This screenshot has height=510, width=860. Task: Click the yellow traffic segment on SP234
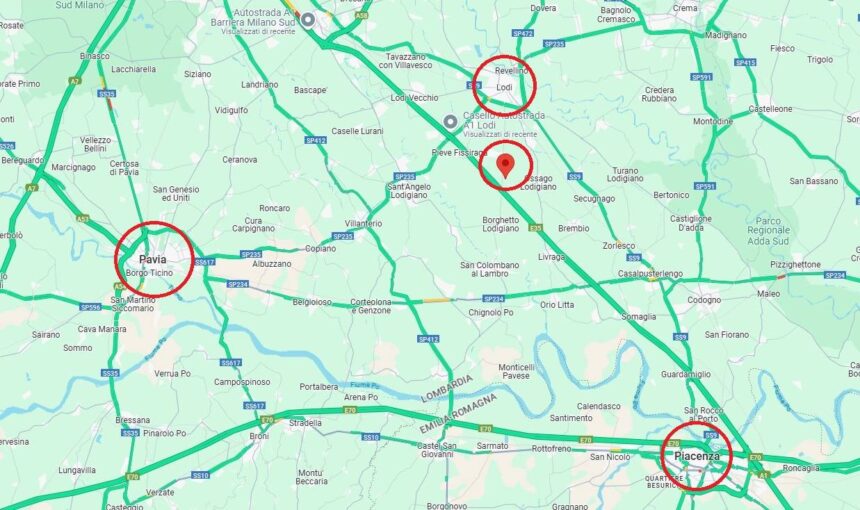(437, 300)
